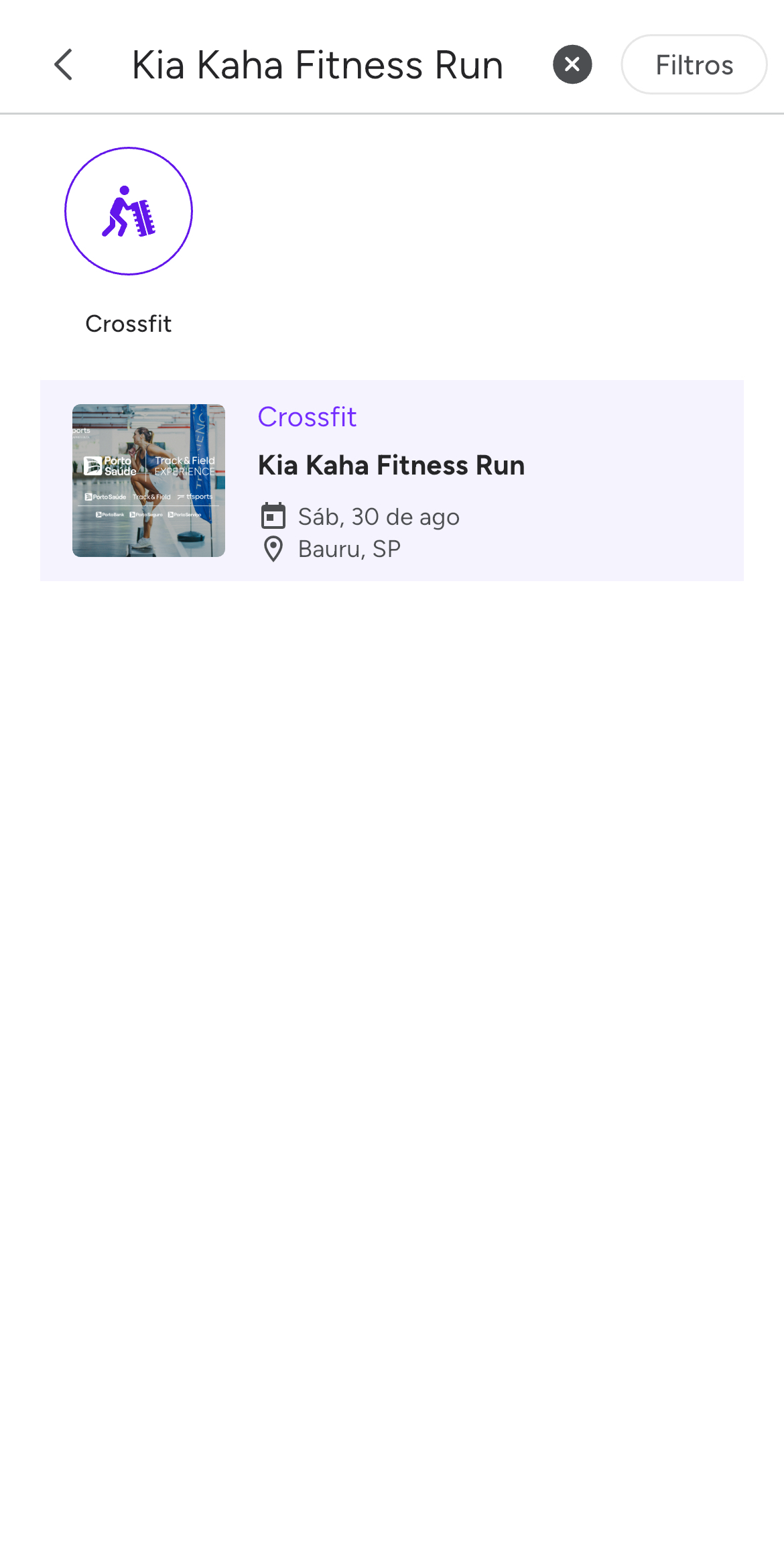This screenshot has width=784, height=1551.
Task: Select the Bauru, SP location text
Action: (349, 549)
